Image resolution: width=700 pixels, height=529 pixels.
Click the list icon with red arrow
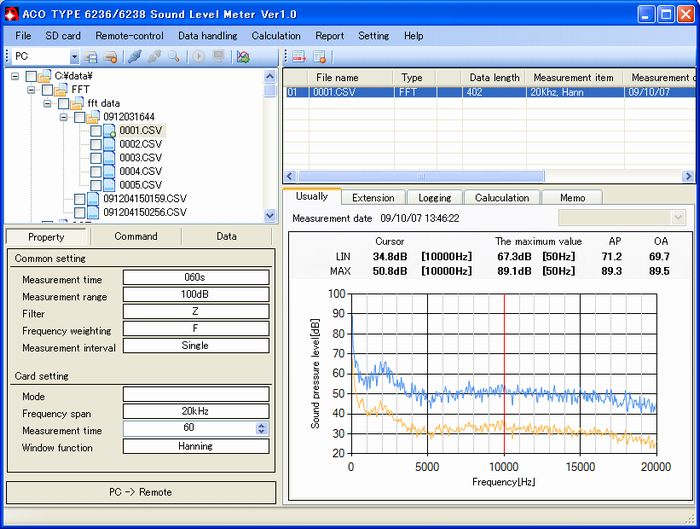(x=298, y=57)
